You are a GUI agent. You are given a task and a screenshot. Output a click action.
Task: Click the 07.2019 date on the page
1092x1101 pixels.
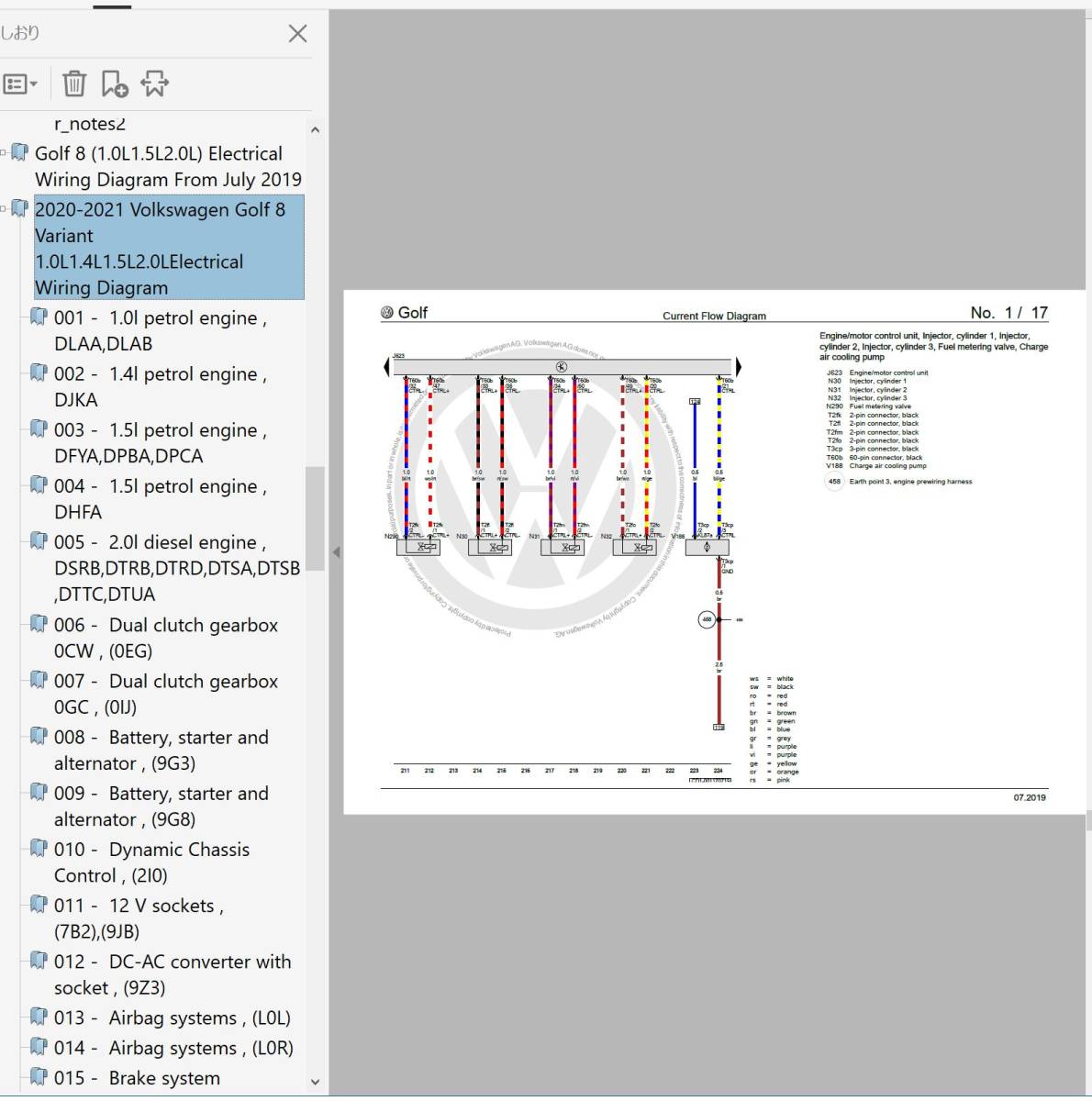(x=1030, y=797)
